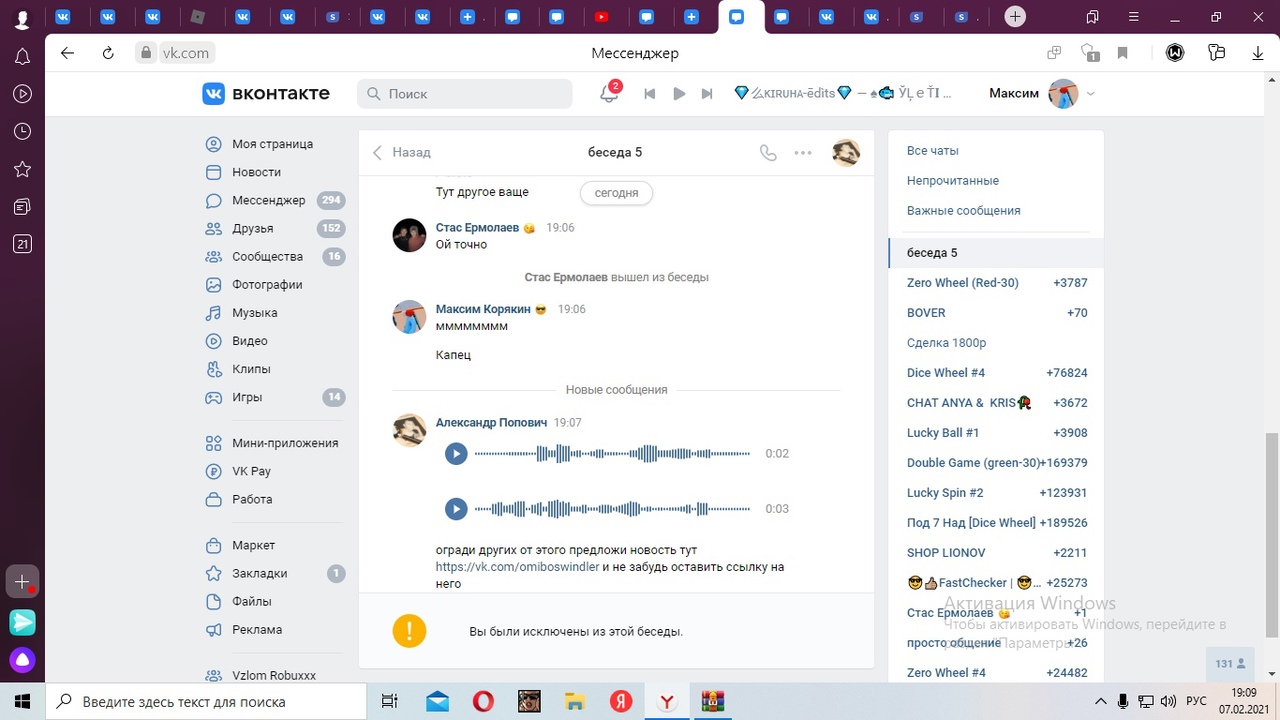Start a call using the phone icon

pyautogui.click(x=768, y=153)
